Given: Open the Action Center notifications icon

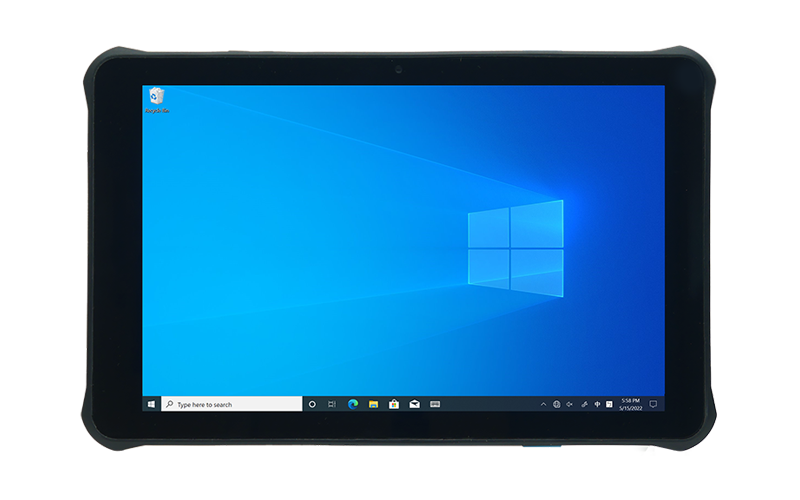Looking at the screenshot, I should click(653, 404).
